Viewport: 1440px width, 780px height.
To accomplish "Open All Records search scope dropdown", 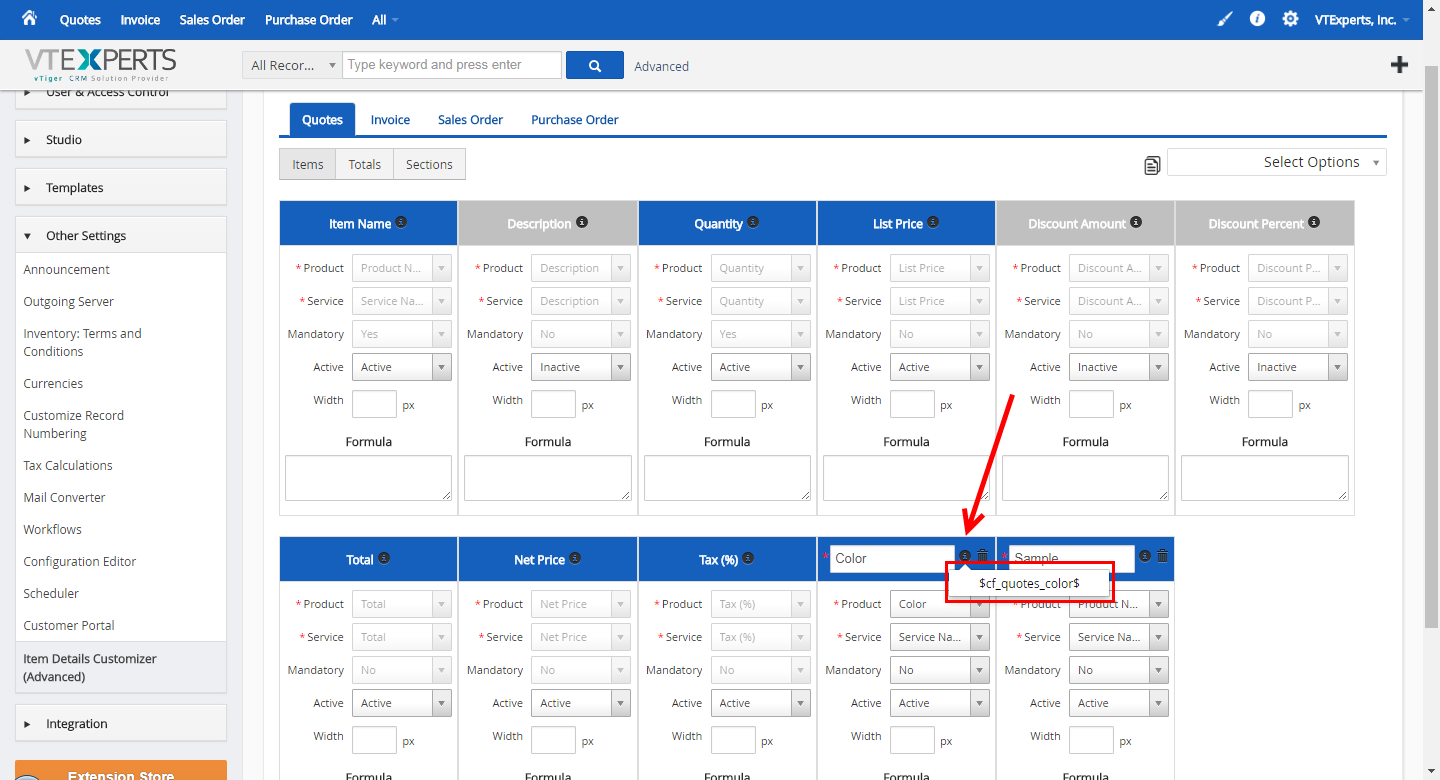I will coord(292,65).
